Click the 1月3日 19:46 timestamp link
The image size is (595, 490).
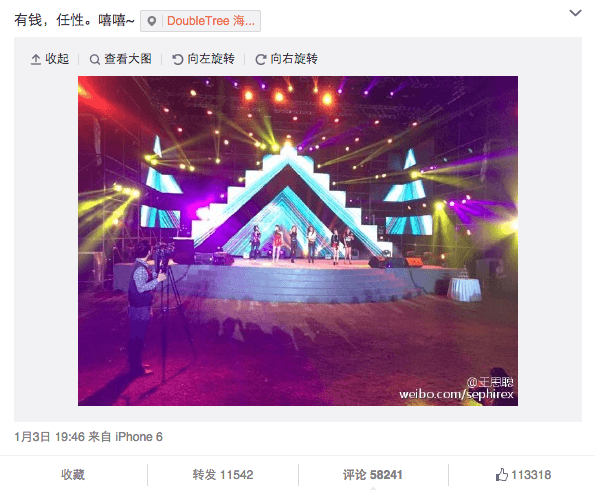click(49, 437)
